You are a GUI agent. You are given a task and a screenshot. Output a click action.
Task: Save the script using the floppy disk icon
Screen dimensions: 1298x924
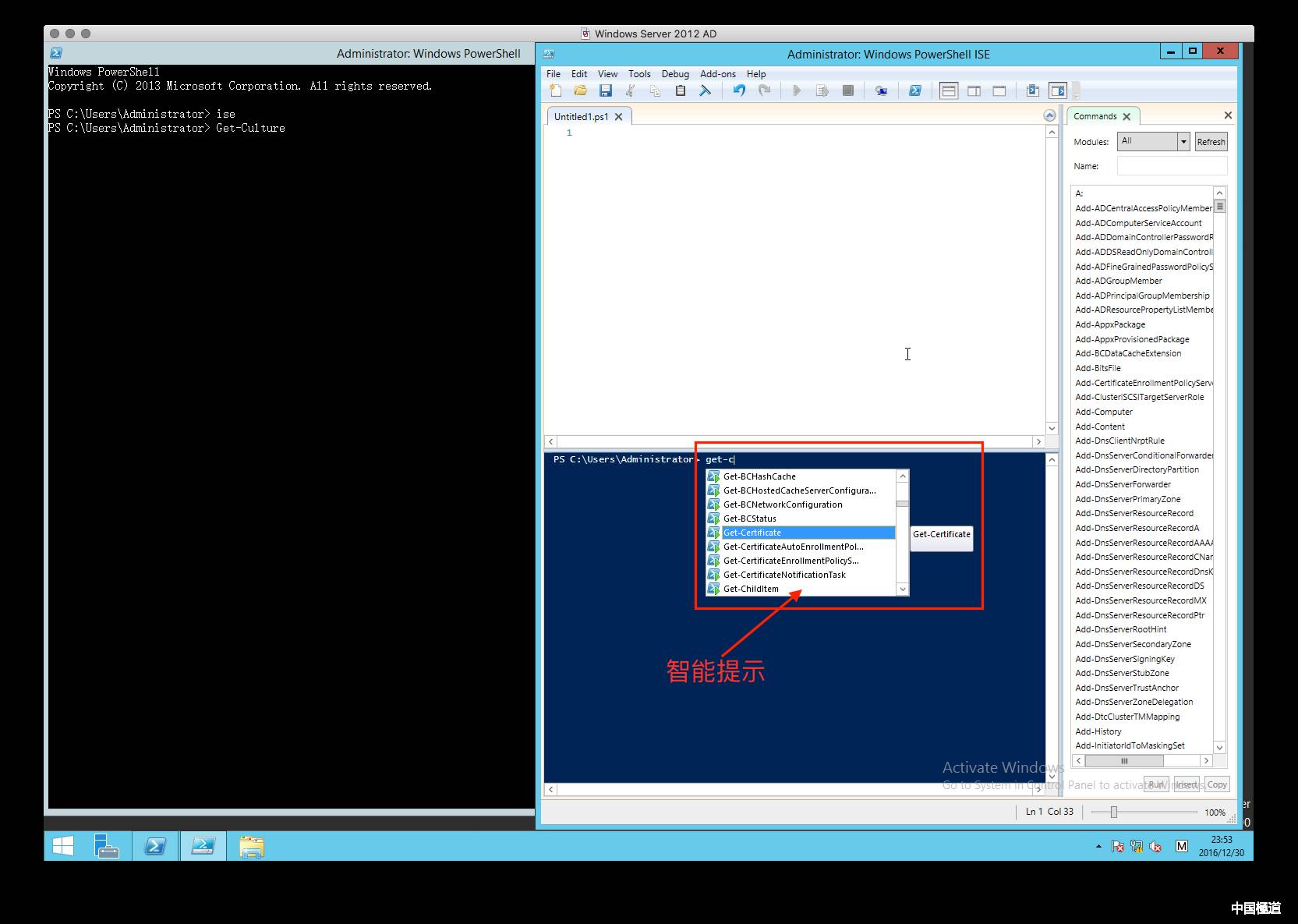[605, 90]
